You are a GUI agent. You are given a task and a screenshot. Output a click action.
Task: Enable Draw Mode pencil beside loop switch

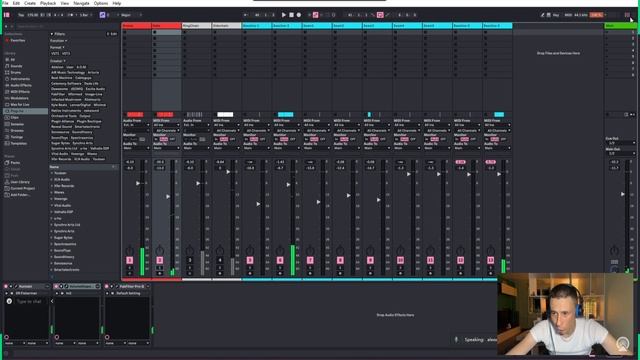pos(388,15)
